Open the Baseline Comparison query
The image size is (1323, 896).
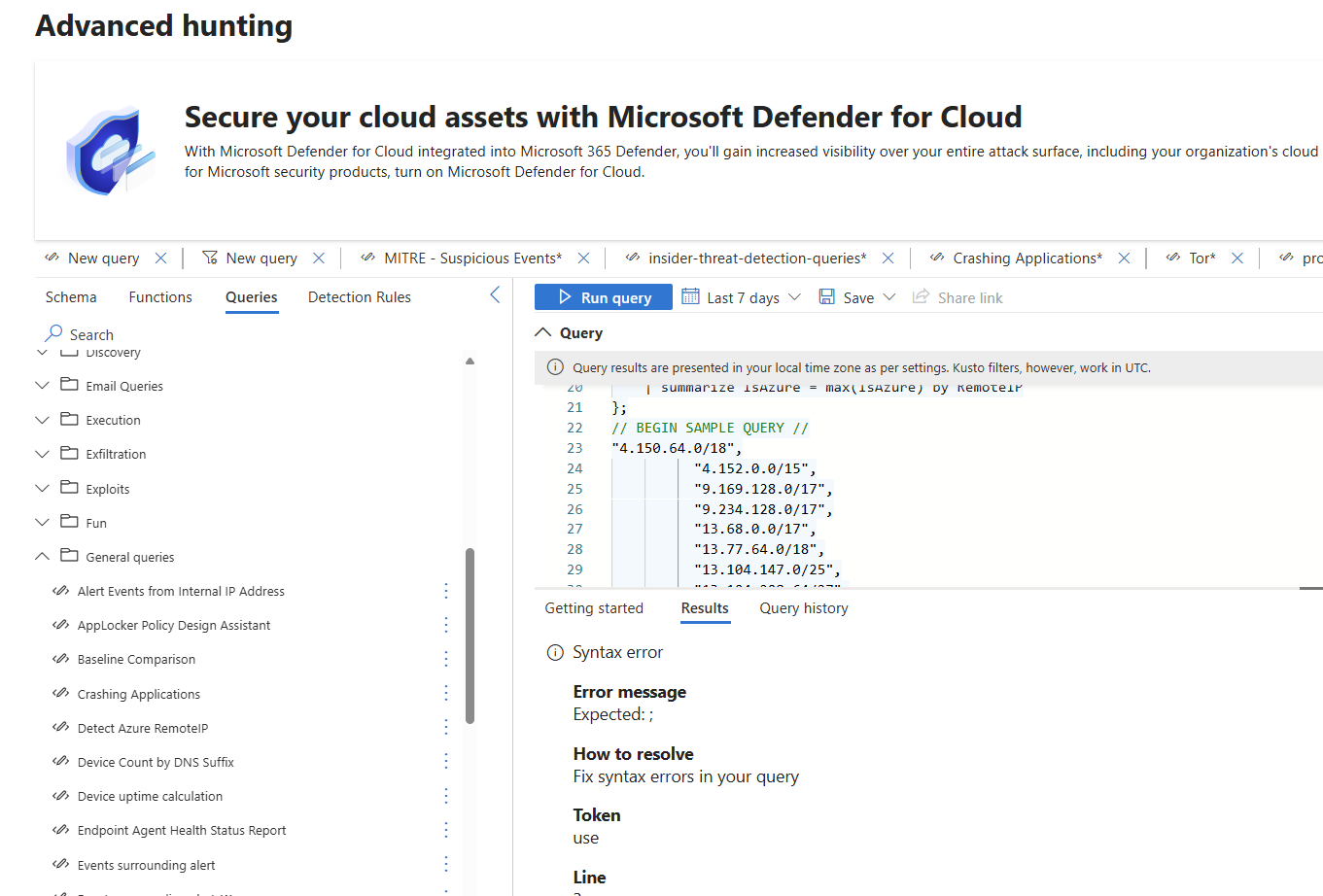(136, 659)
